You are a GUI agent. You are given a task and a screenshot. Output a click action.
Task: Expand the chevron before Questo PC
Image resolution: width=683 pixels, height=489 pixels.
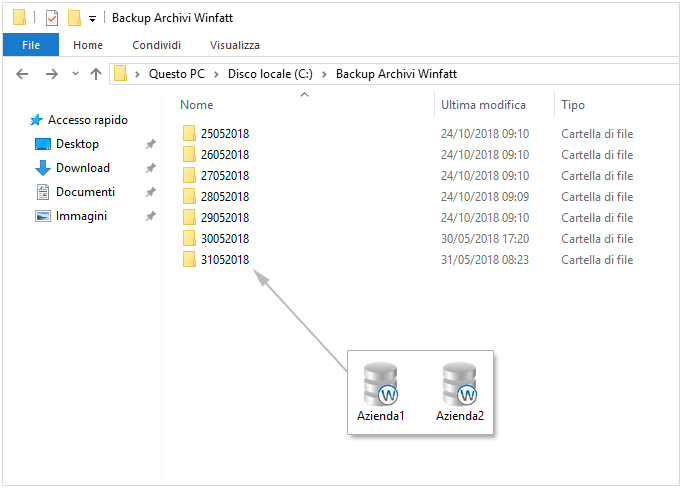(x=137, y=74)
